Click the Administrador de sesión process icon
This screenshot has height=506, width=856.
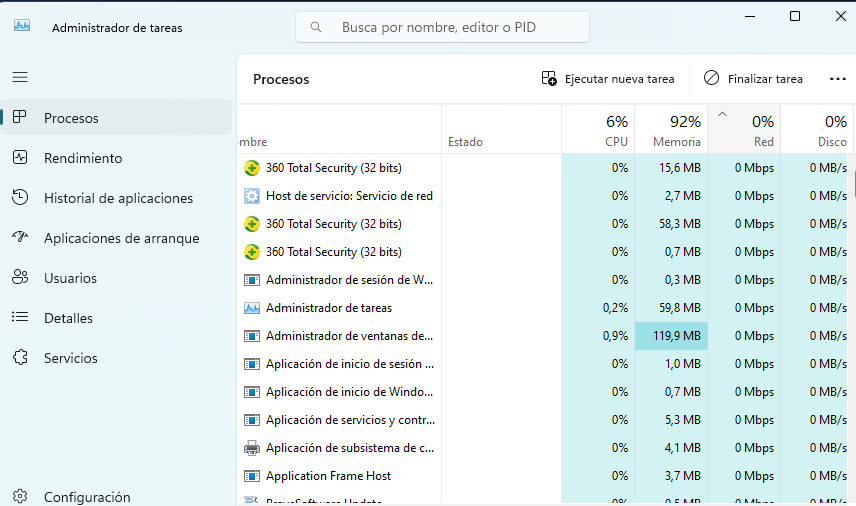(x=252, y=280)
